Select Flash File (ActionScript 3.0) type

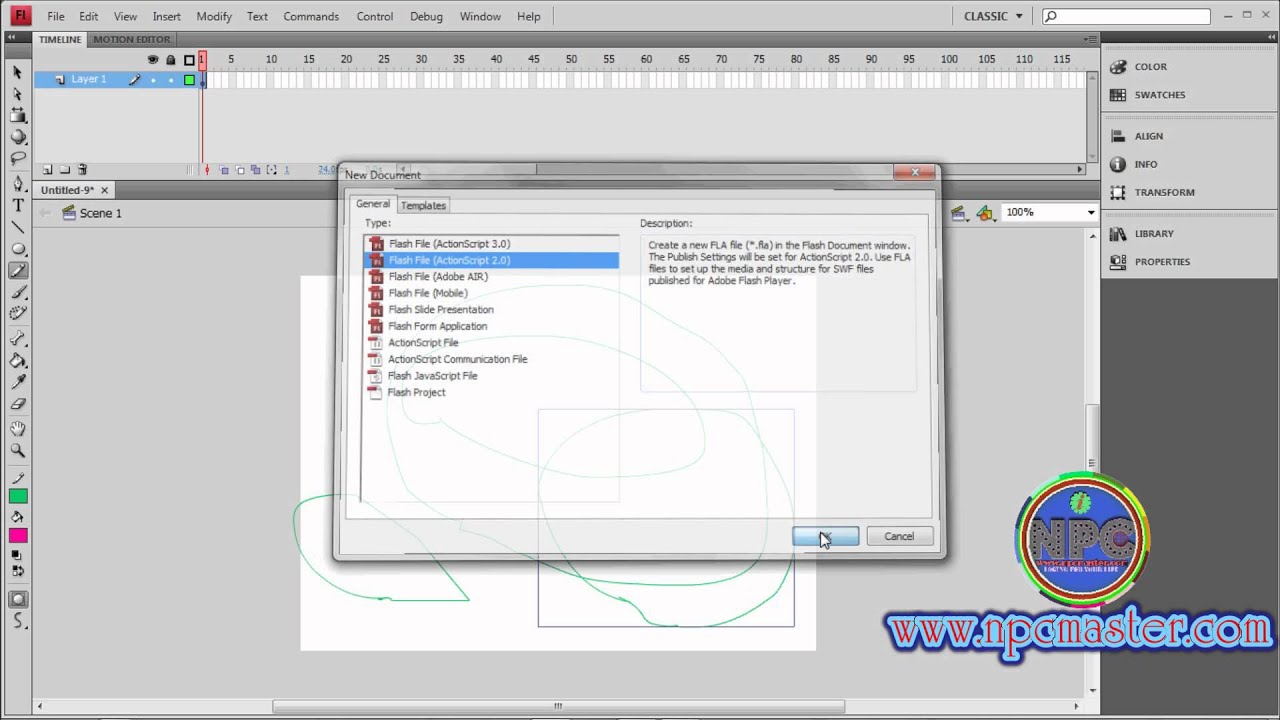(x=491, y=243)
